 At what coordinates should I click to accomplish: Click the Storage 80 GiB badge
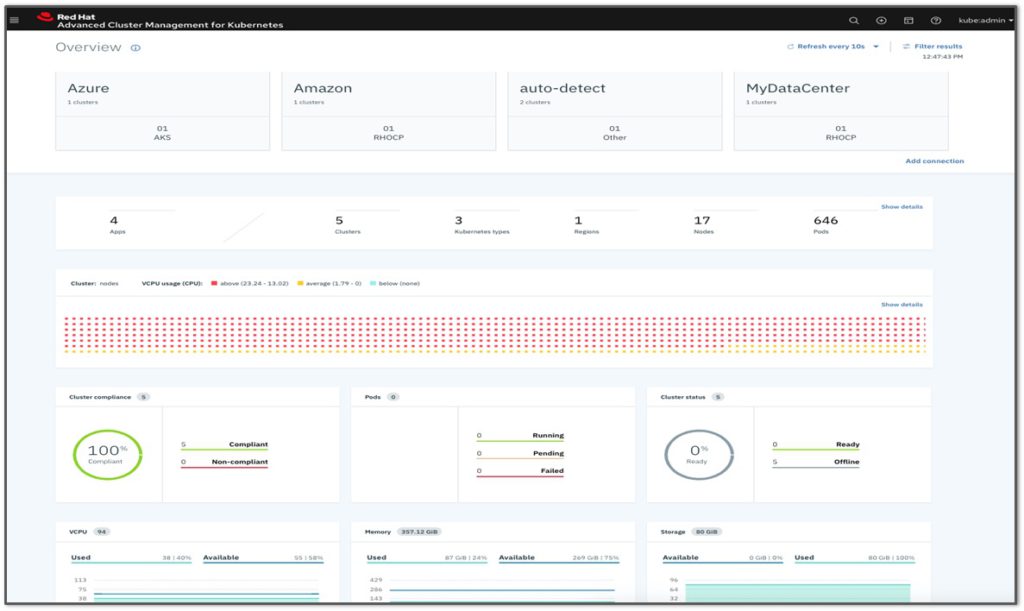[x=706, y=532]
